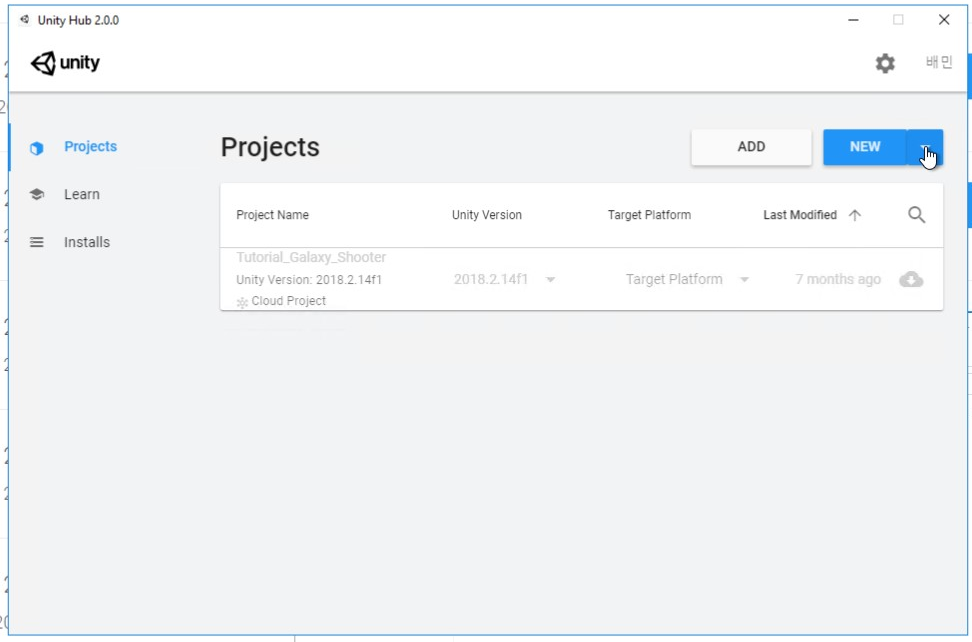This screenshot has width=972, height=642.
Task: Toggle sort order arrow beside Last Modified
Action: tap(855, 215)
